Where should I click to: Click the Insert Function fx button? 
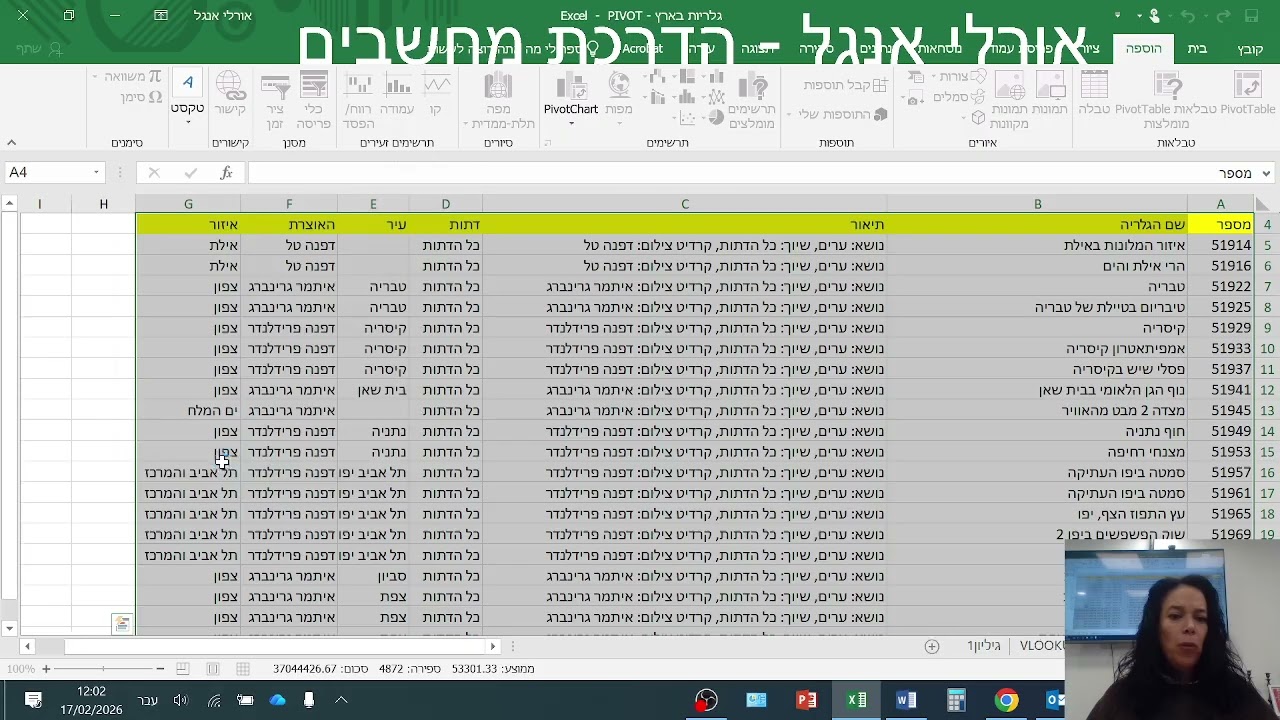(x=226, y=173)
